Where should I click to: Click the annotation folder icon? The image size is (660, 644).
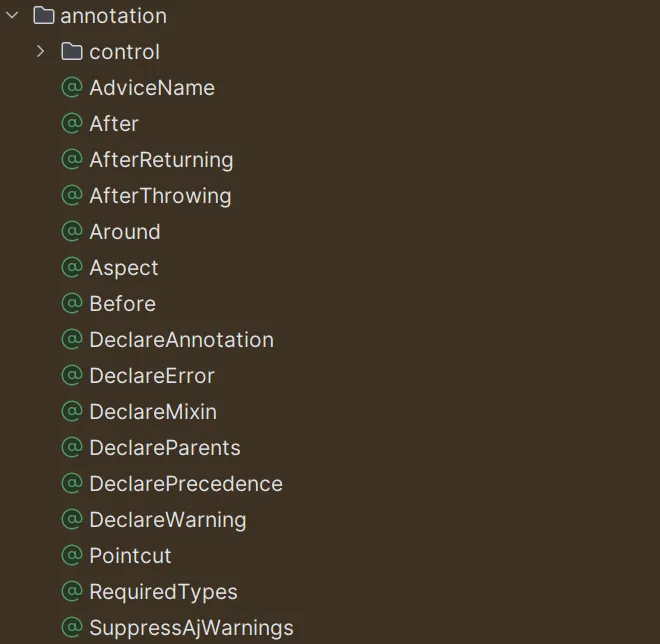click(43, 16)
